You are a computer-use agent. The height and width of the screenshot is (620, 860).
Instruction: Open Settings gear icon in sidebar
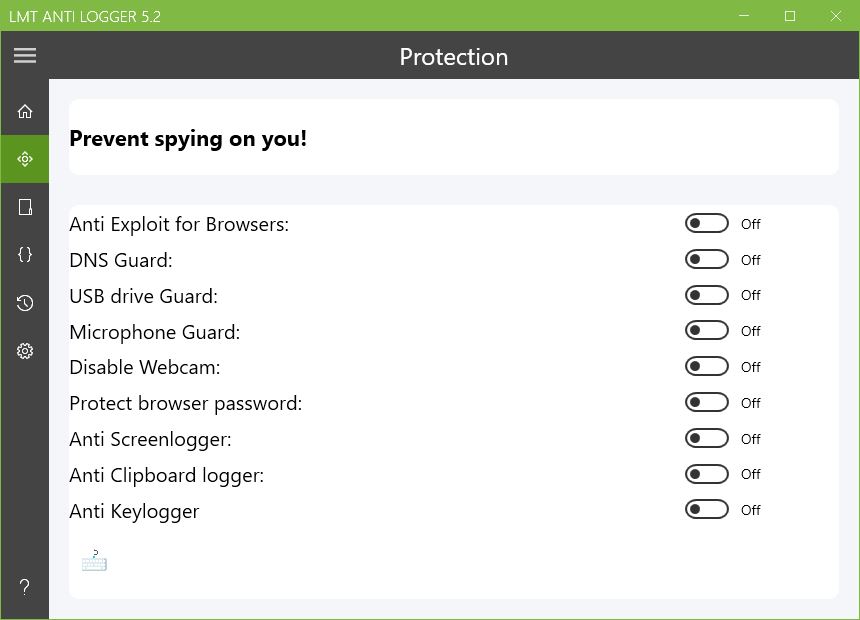(x=25, y=351)
